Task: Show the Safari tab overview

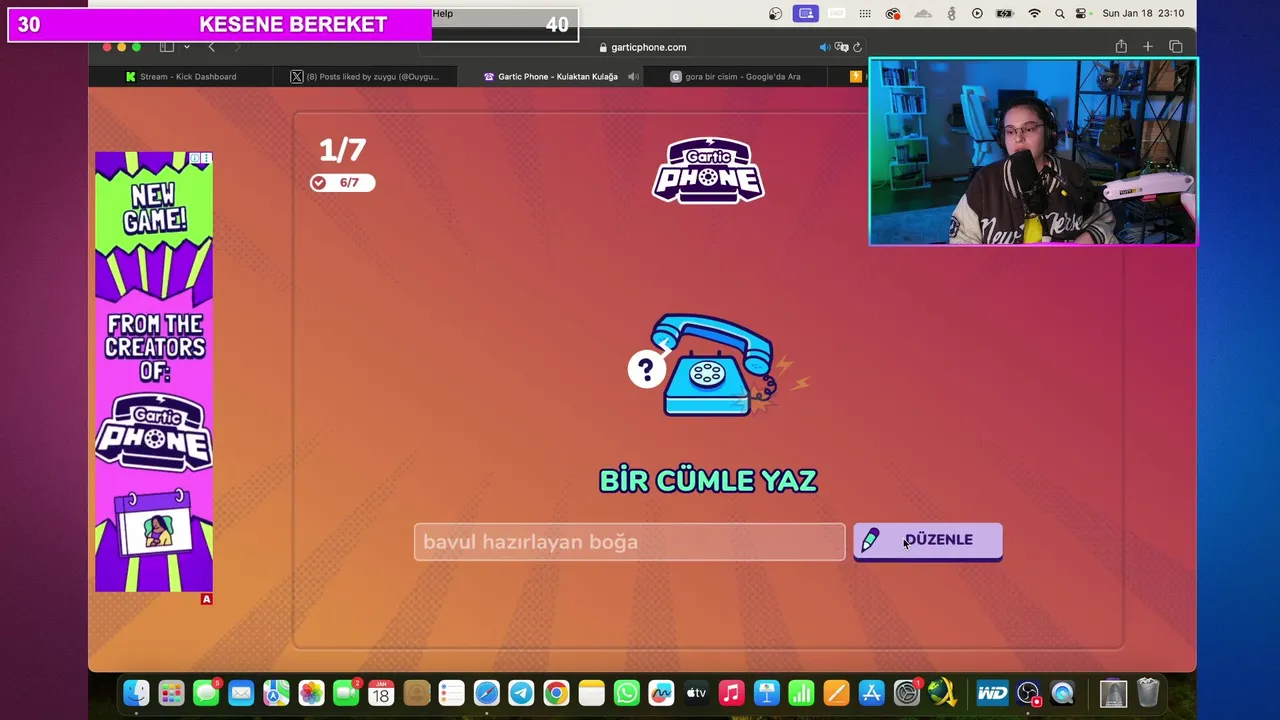Action: pyautogui.click(x=1176, y=47)
